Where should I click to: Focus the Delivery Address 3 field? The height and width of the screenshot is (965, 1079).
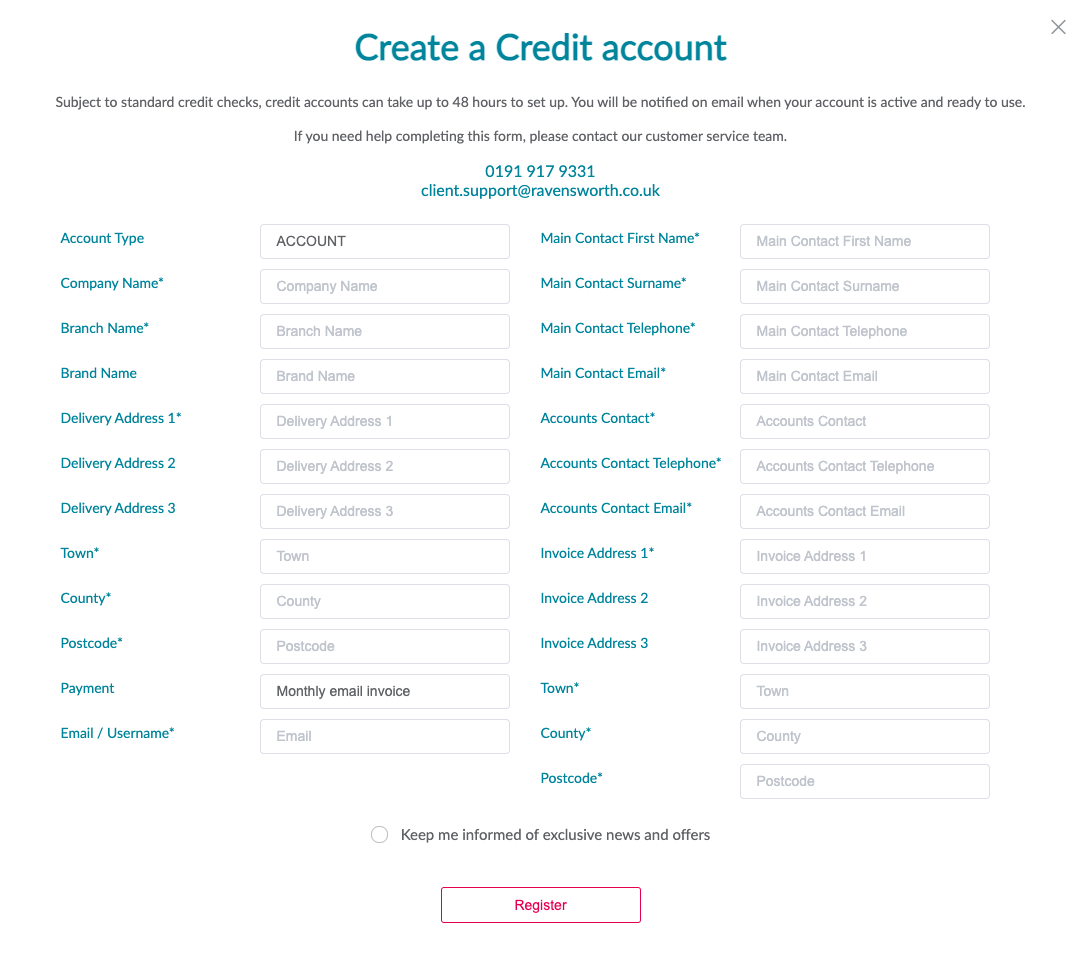pos(384,511)
